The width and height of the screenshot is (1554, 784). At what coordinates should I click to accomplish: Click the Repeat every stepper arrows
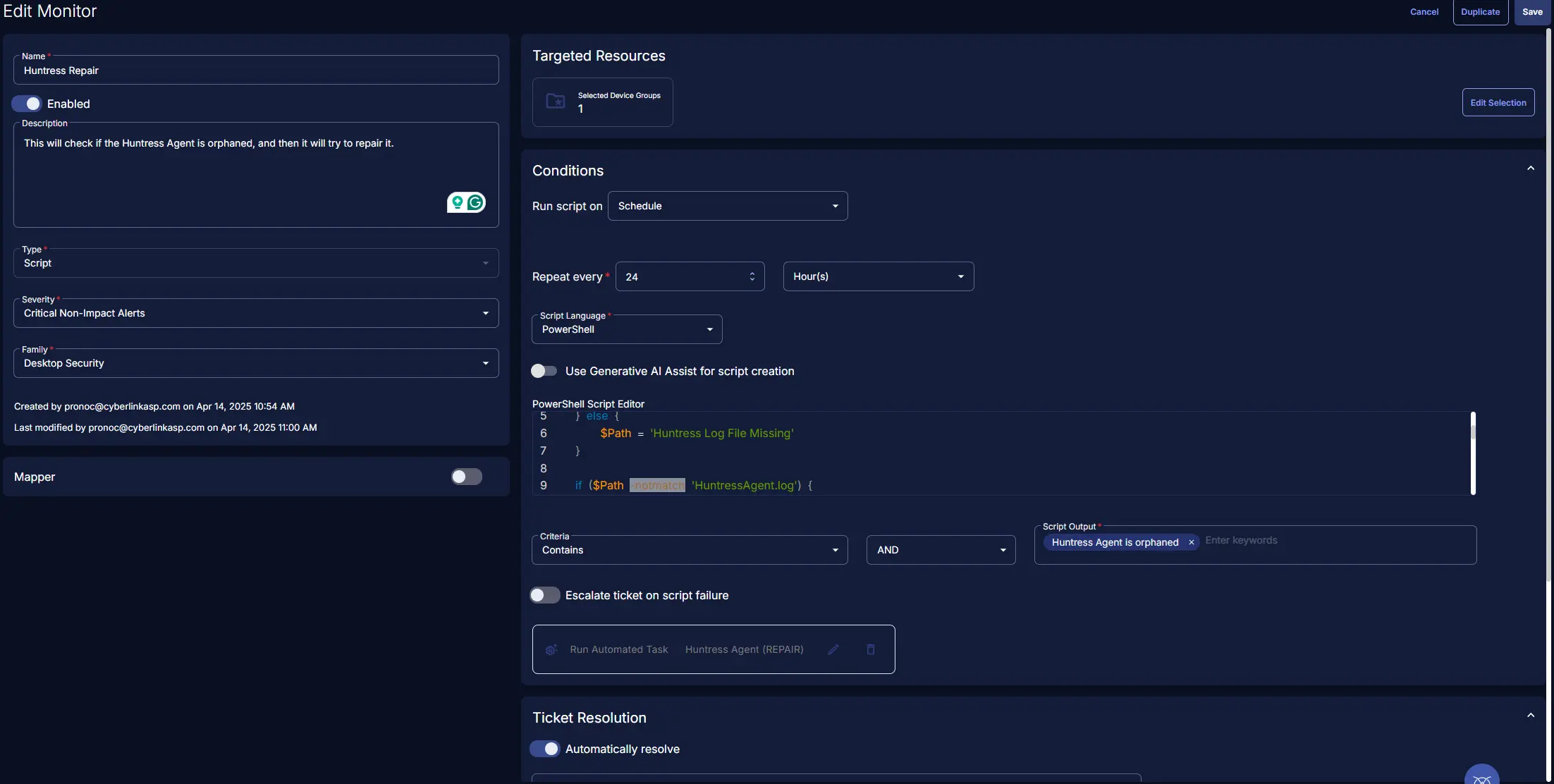click(752, 276)
